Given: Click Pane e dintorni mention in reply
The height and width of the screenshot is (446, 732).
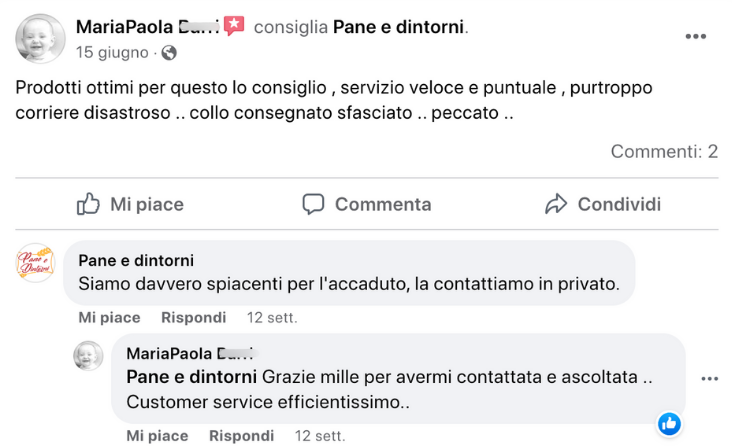Looking at the screenshot, I should tap(191, 377).
